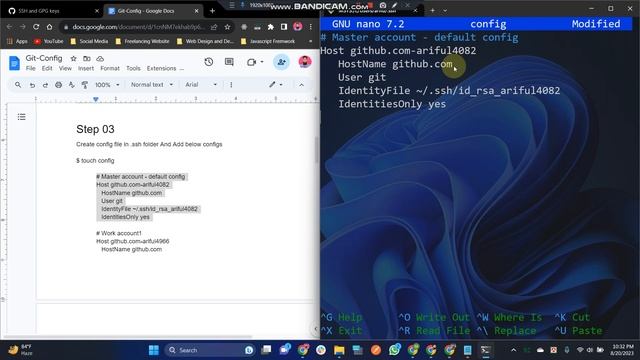This screenshot has height=360, width=640.
Task: Click the move-to-folder icon beside document title
Action: pyautogui.click(x=87, y=59)
